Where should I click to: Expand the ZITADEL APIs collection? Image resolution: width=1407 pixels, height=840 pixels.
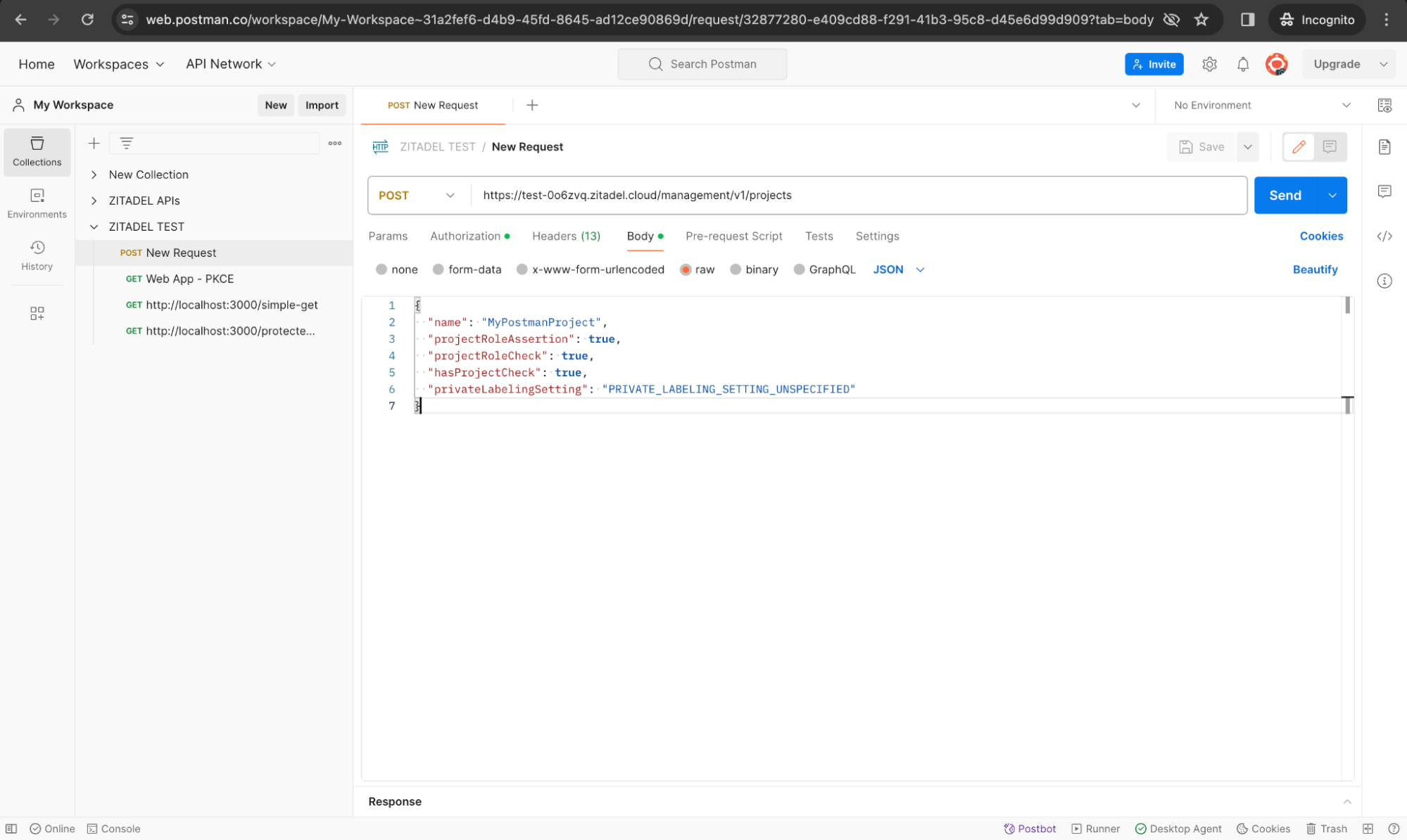[x=94, y=201]
